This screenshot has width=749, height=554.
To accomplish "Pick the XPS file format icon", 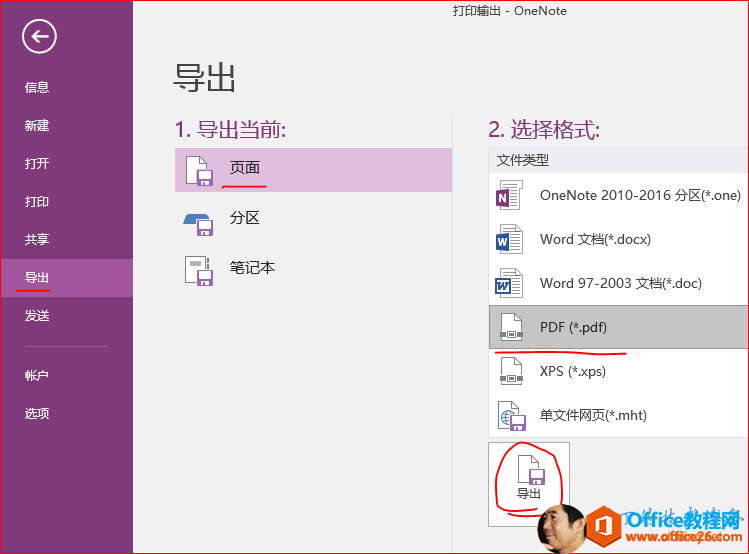I will pos(510,371).
